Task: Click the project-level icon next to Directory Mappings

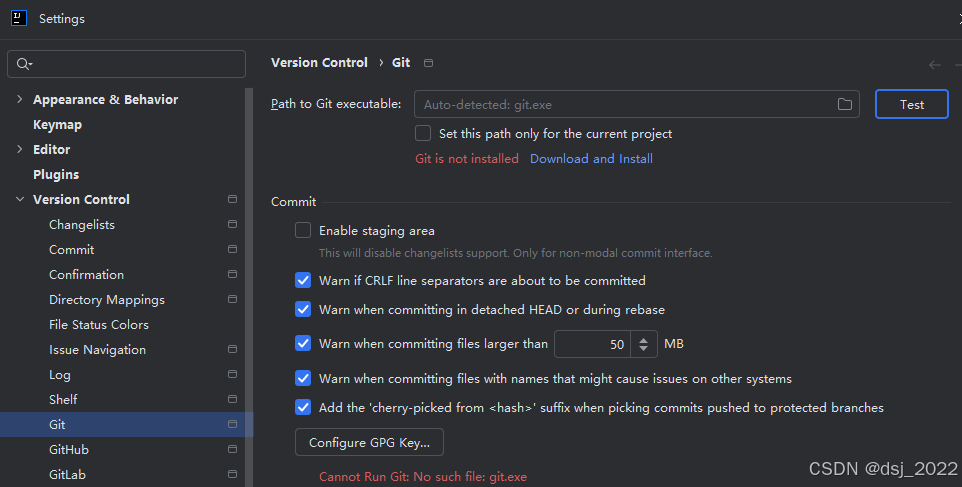Action: (x=232, y=300)
